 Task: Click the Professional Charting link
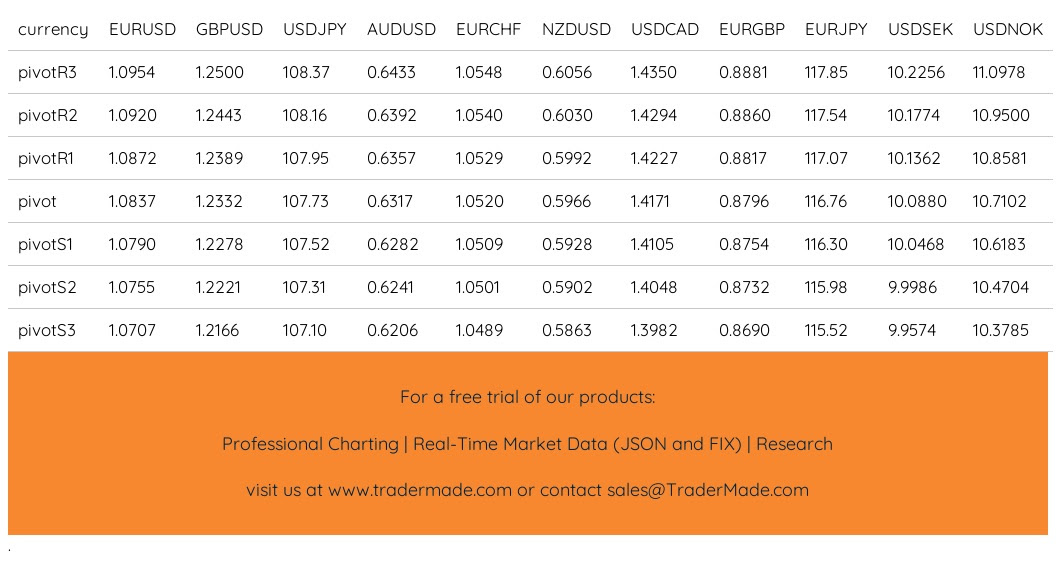(x=310, y=444)
